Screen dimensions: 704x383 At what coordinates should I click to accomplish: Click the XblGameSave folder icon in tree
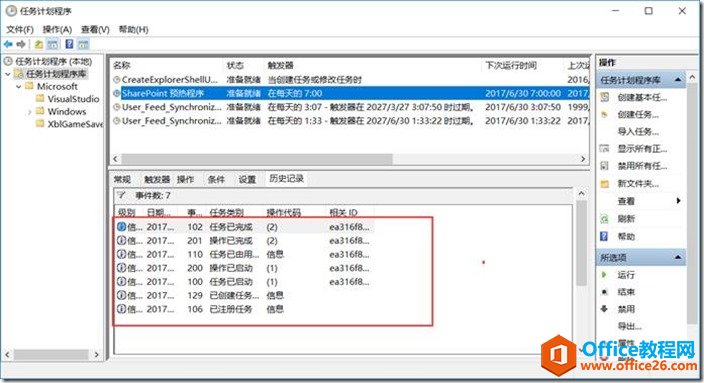(x=40, y=123)
